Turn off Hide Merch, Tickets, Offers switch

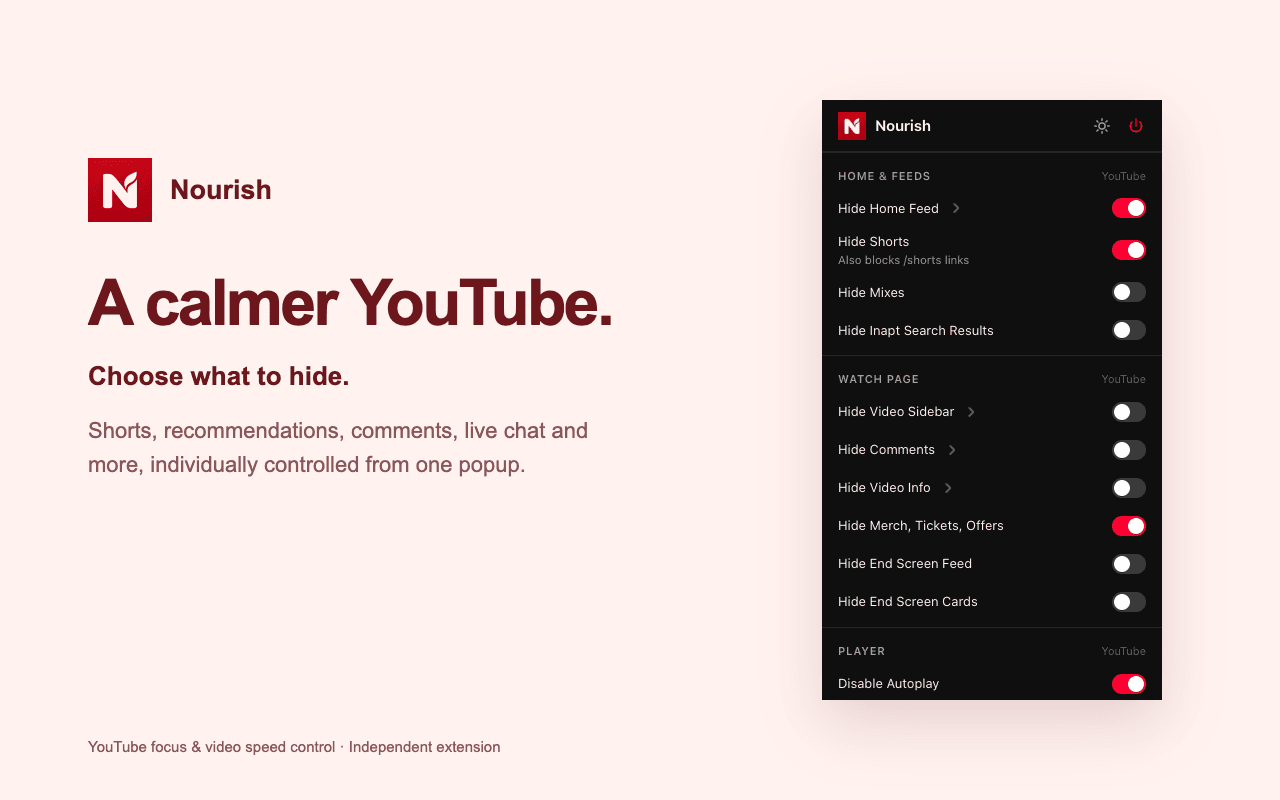(x=1129, y=526)
